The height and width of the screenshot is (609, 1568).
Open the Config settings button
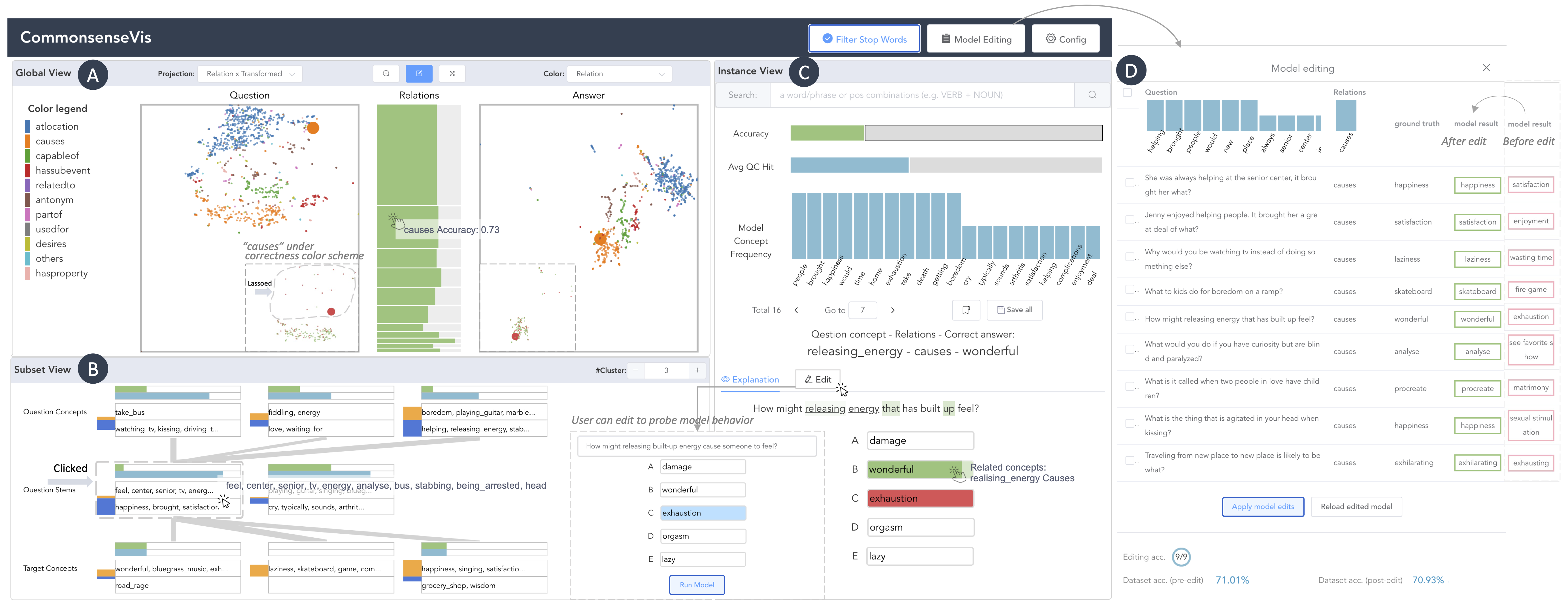pos(1066,39)
